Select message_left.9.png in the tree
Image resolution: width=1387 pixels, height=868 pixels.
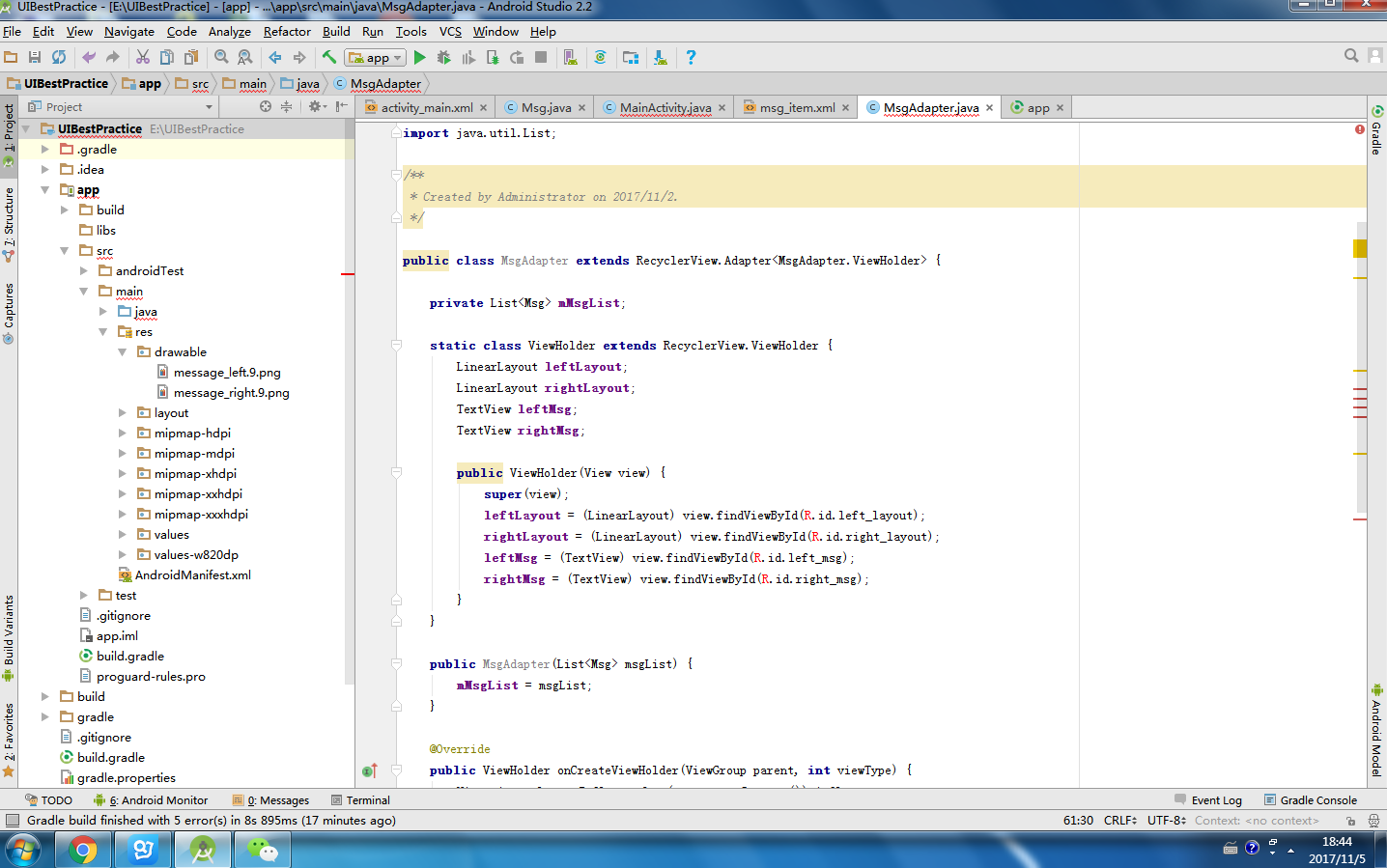(x=227, y=372)
